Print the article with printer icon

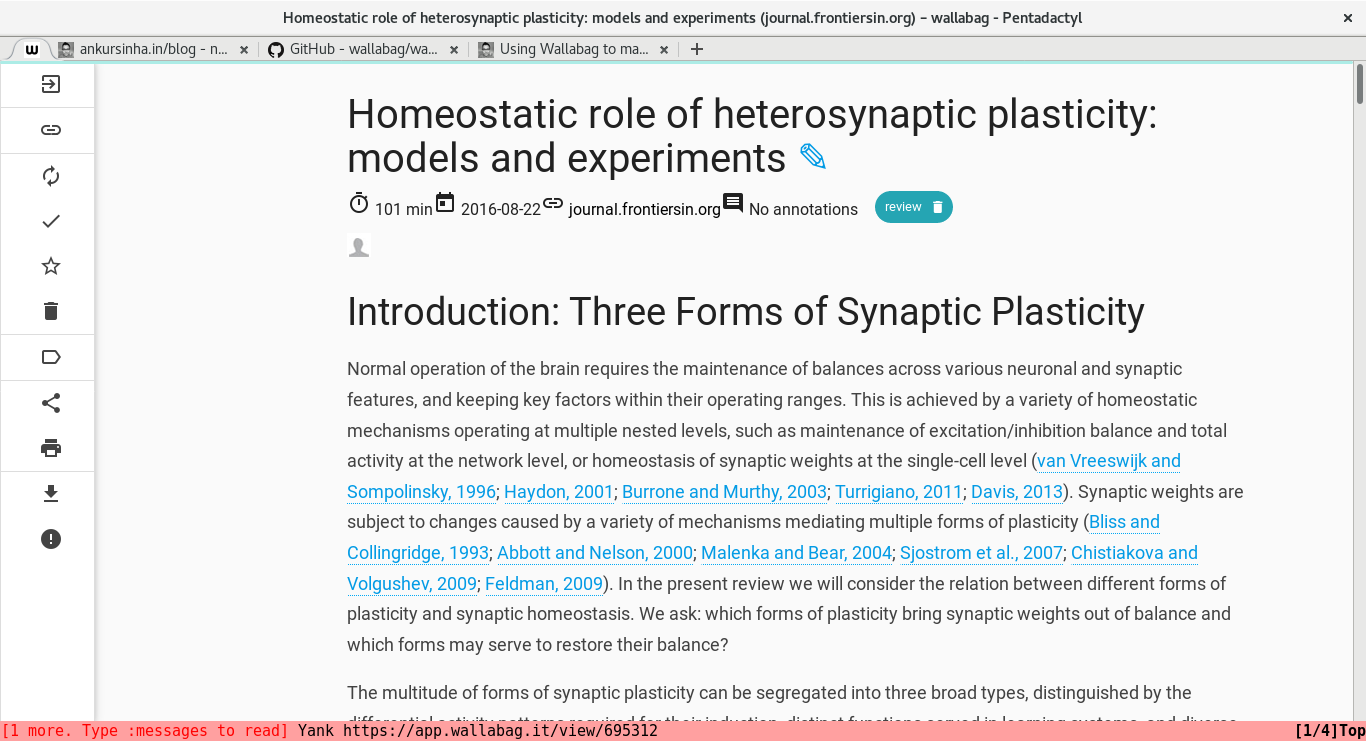click(x=51, y=448)
